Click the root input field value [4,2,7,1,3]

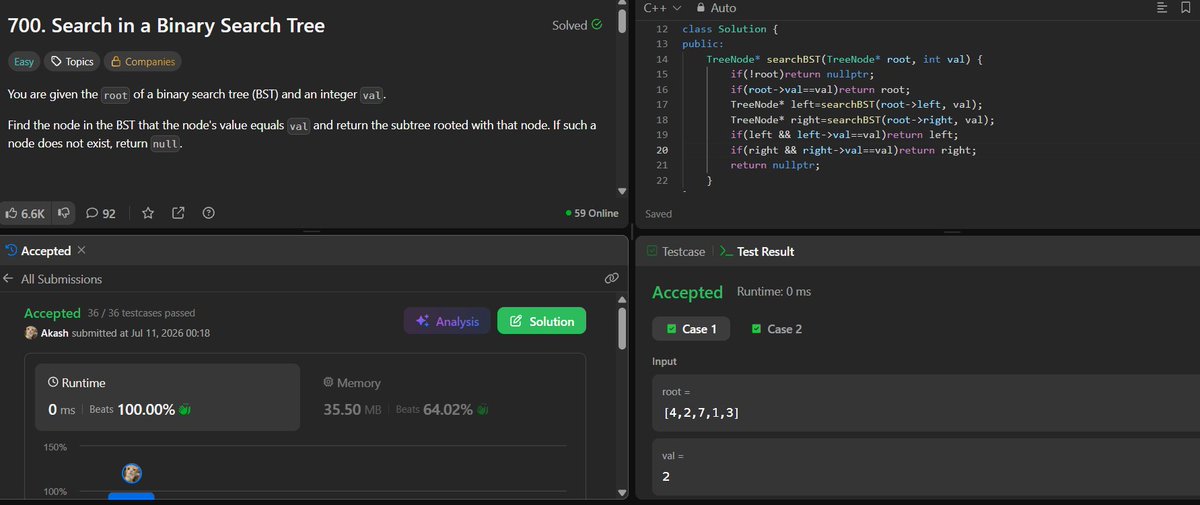coord(925,405)
